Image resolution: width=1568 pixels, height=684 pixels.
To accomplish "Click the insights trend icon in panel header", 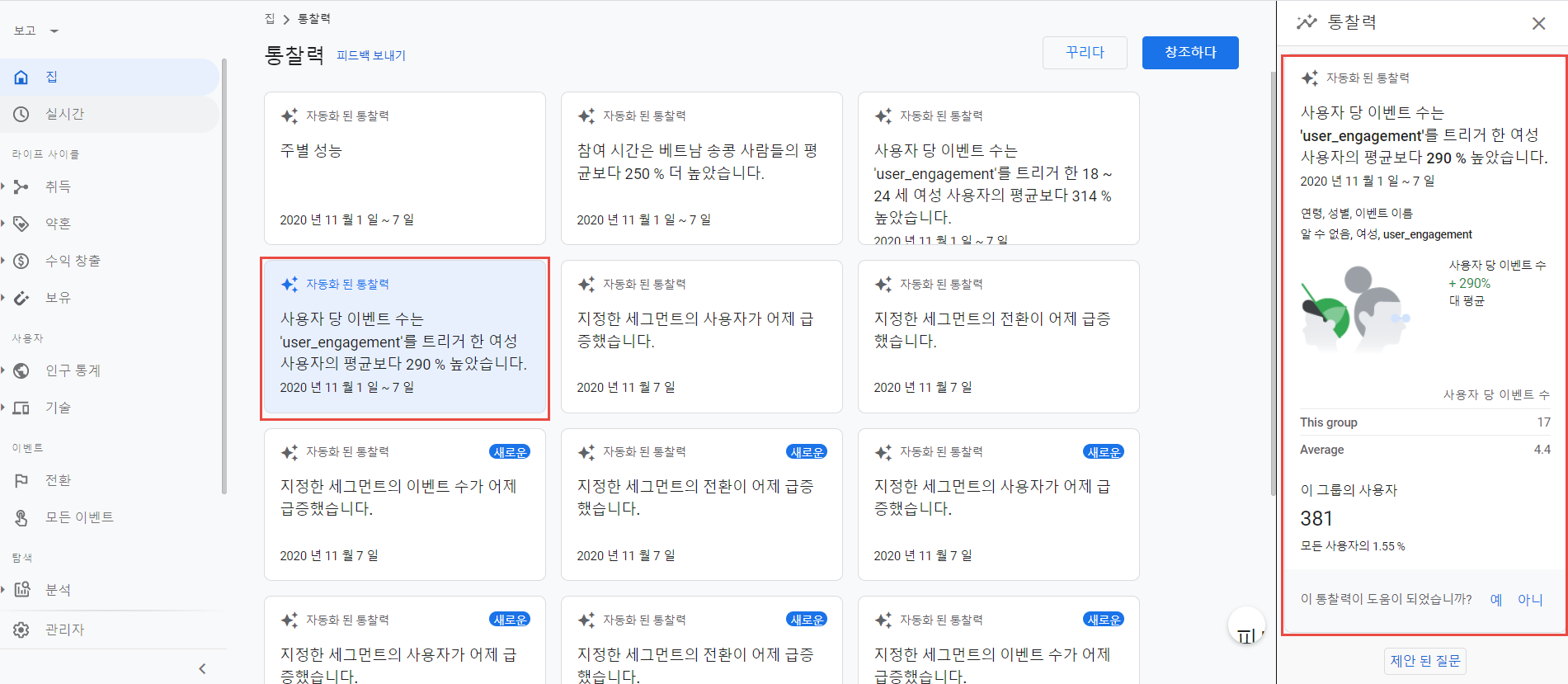I will pyautogui.click(x=1307, y=22).
